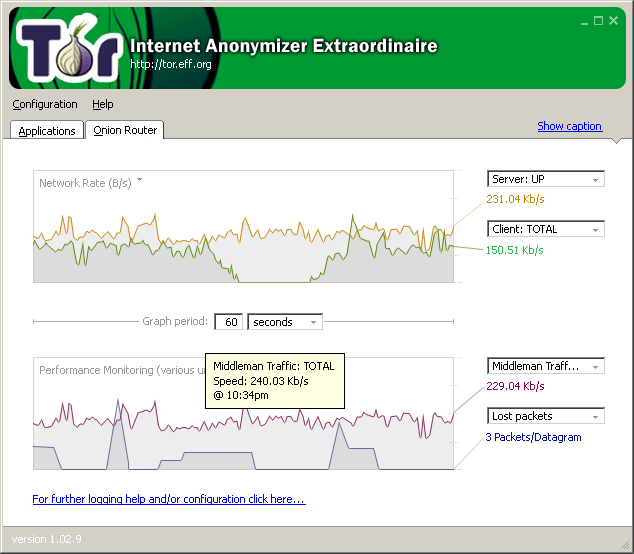Expand the Server: UP dropdown
The image size is (634, 554).
coord(546,179)
